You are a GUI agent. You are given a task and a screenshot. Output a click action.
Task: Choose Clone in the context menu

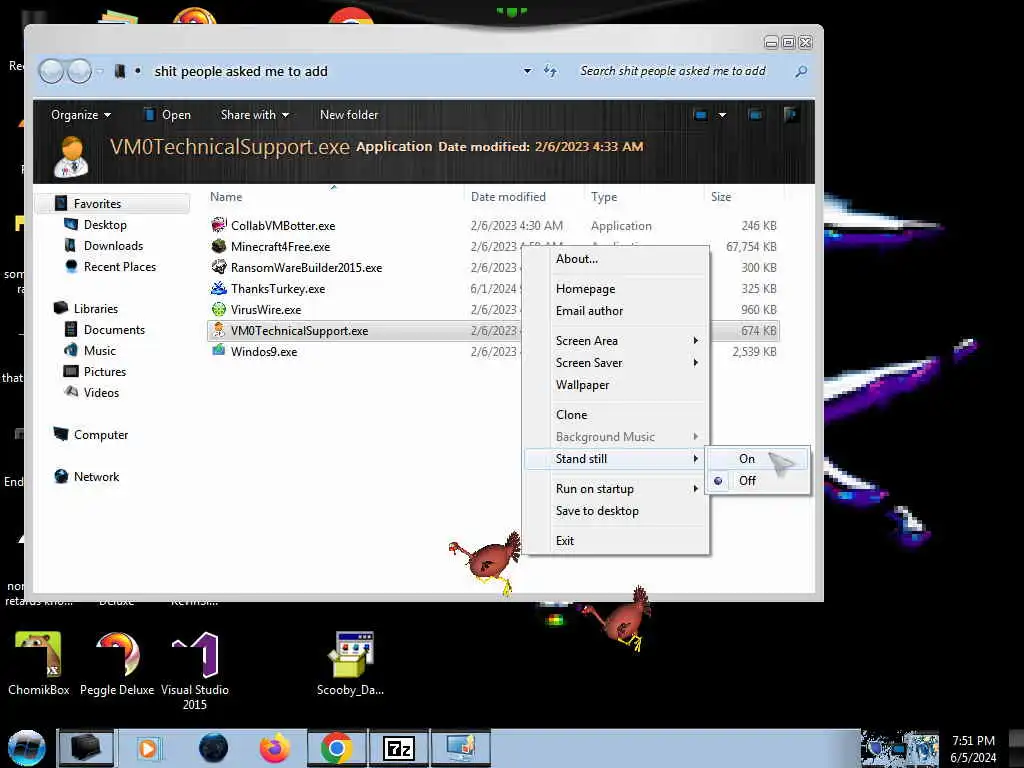(616, 415)
